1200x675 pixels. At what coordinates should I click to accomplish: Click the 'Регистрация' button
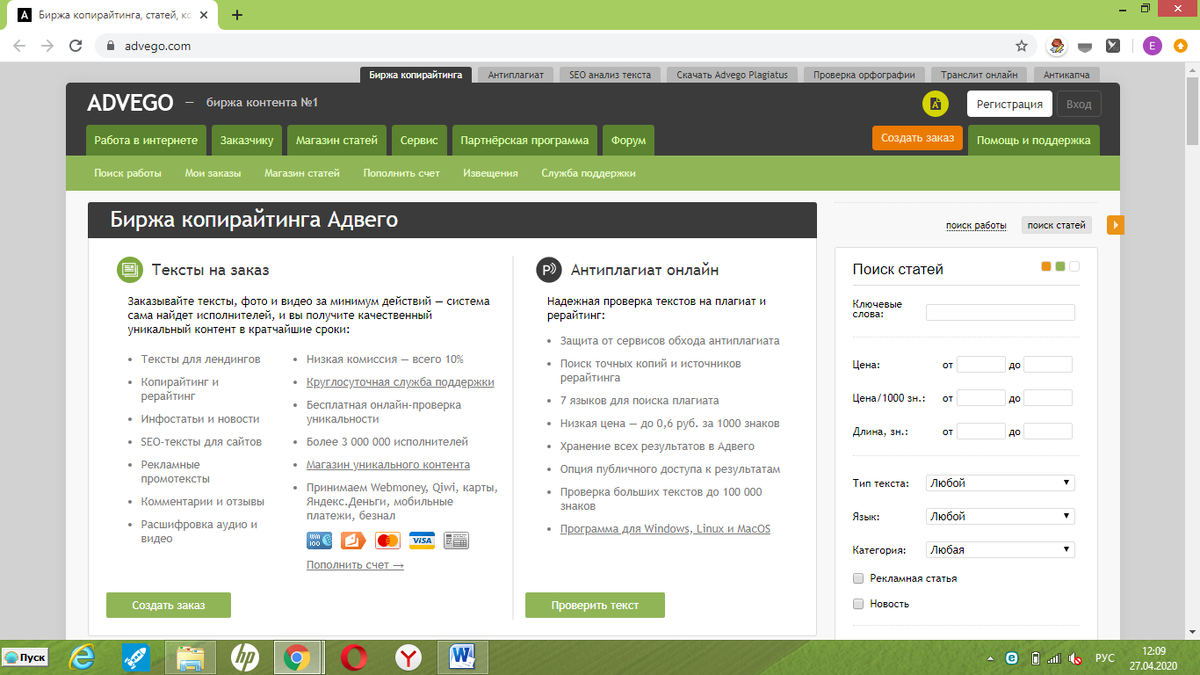pyautogui.click(x=1010, y=104)
